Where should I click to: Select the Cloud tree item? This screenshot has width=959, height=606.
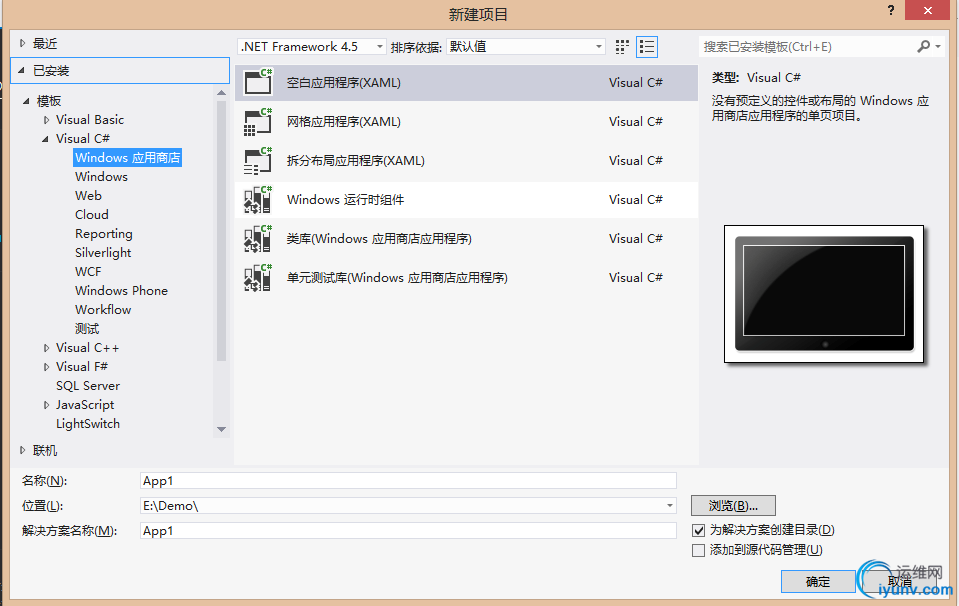tap(92, 215)
